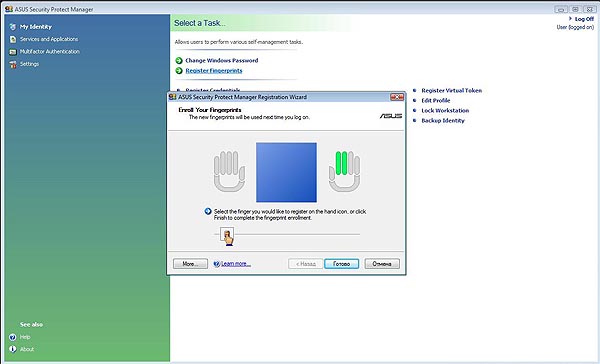The height and width of the screenshot is (364, 600).
Task: Click the Settings tools icon
Action: pos(13,64)
